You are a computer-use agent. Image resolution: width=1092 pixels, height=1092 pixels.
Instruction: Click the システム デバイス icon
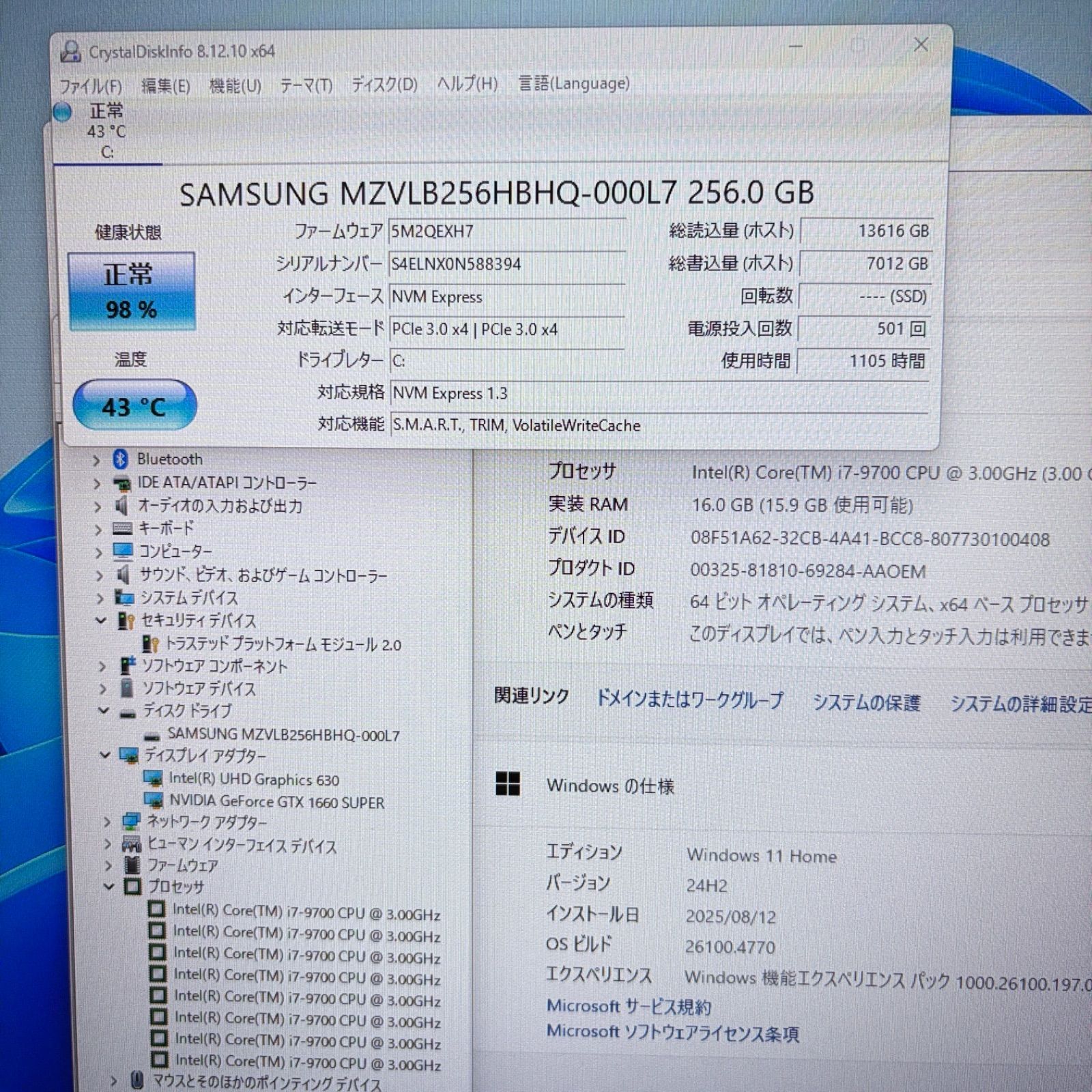124,598
